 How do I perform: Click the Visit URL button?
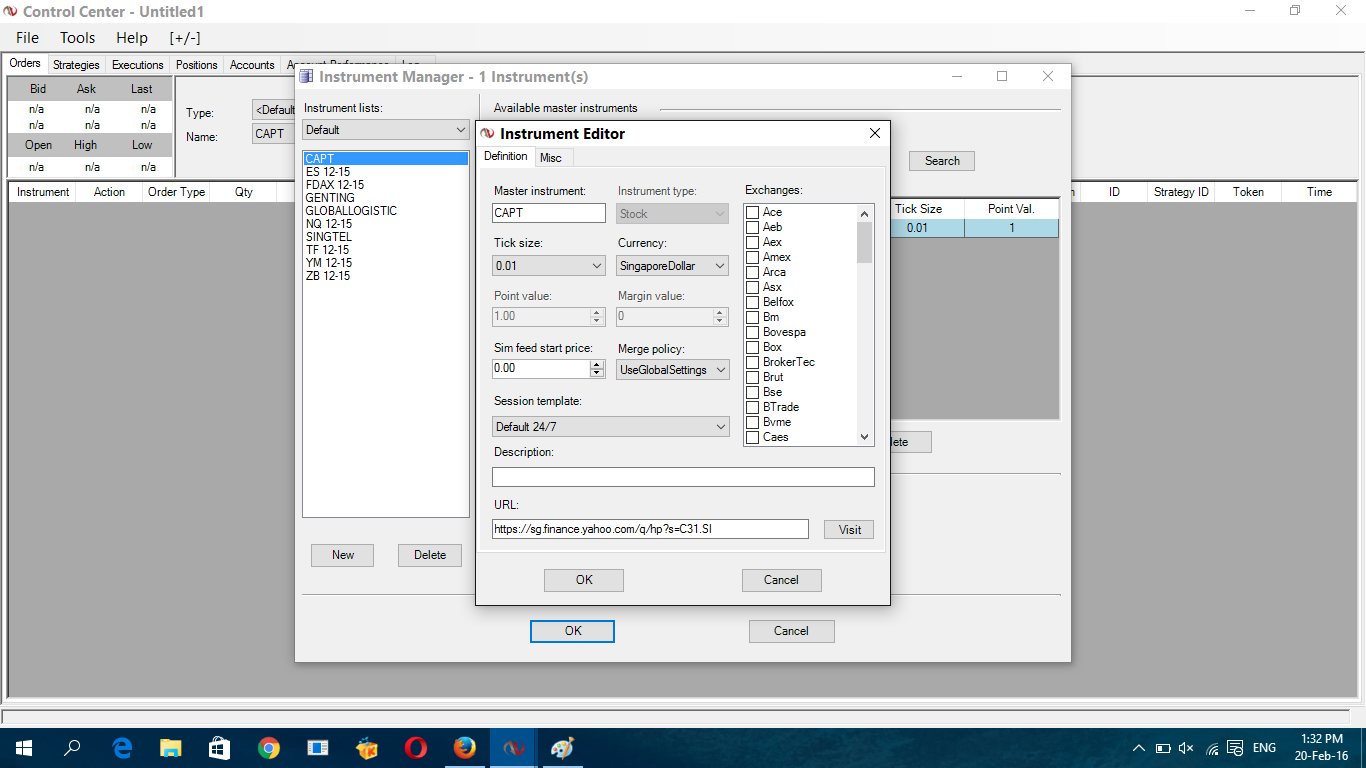click(x=850, y=530)
